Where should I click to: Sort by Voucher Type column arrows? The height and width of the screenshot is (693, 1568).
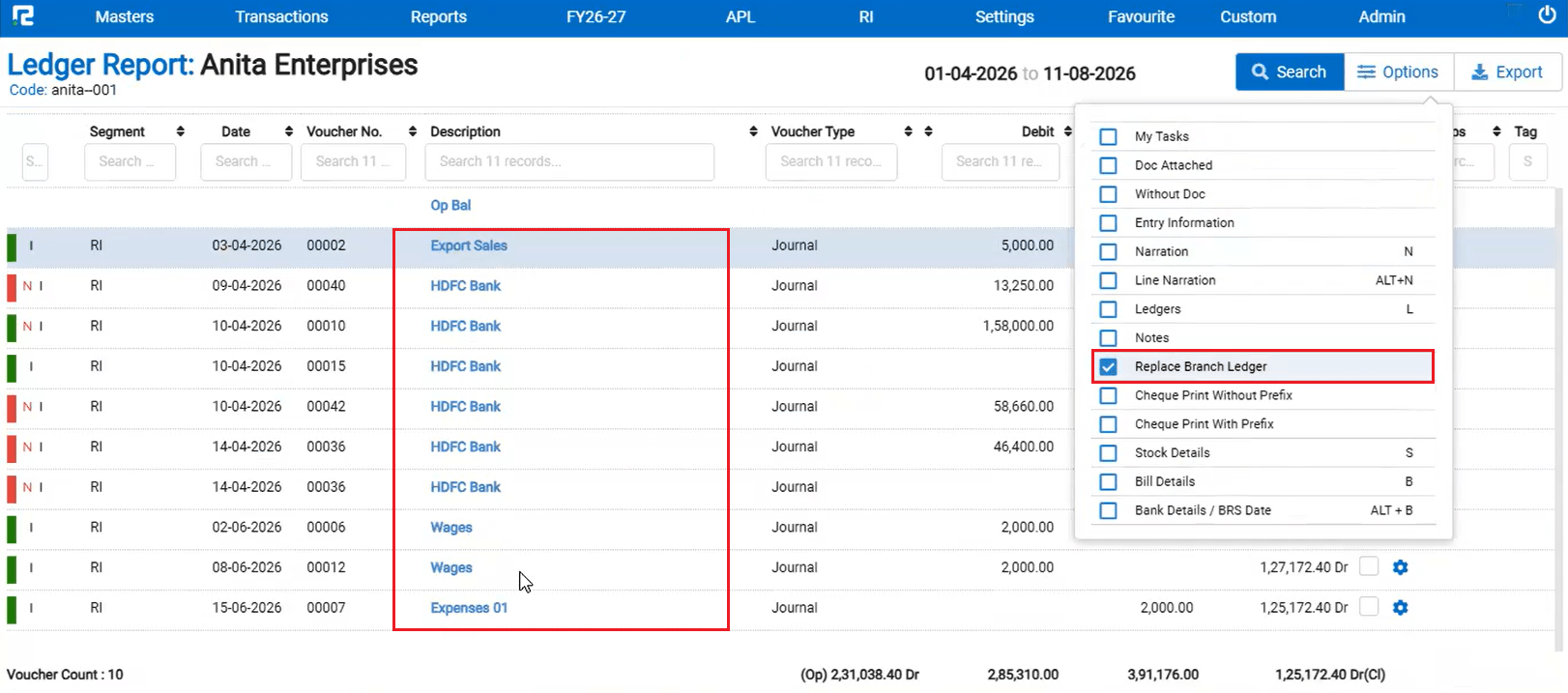tap(908, 131)
